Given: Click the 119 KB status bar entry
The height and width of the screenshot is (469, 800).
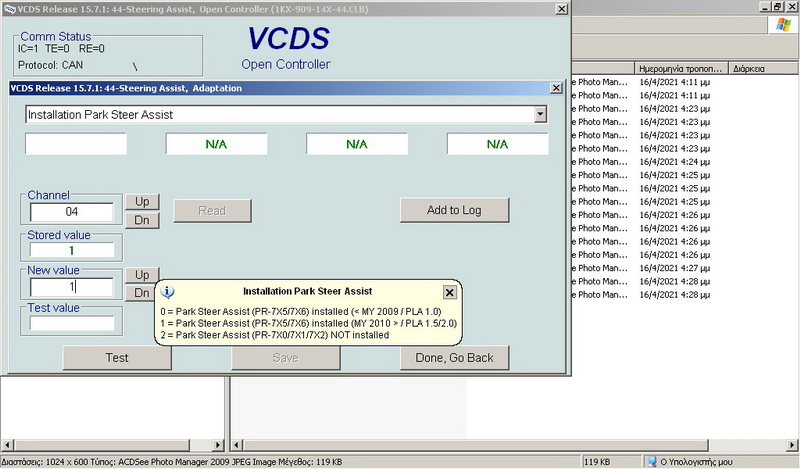Looking at the screenshot, I should click(598, 462).
